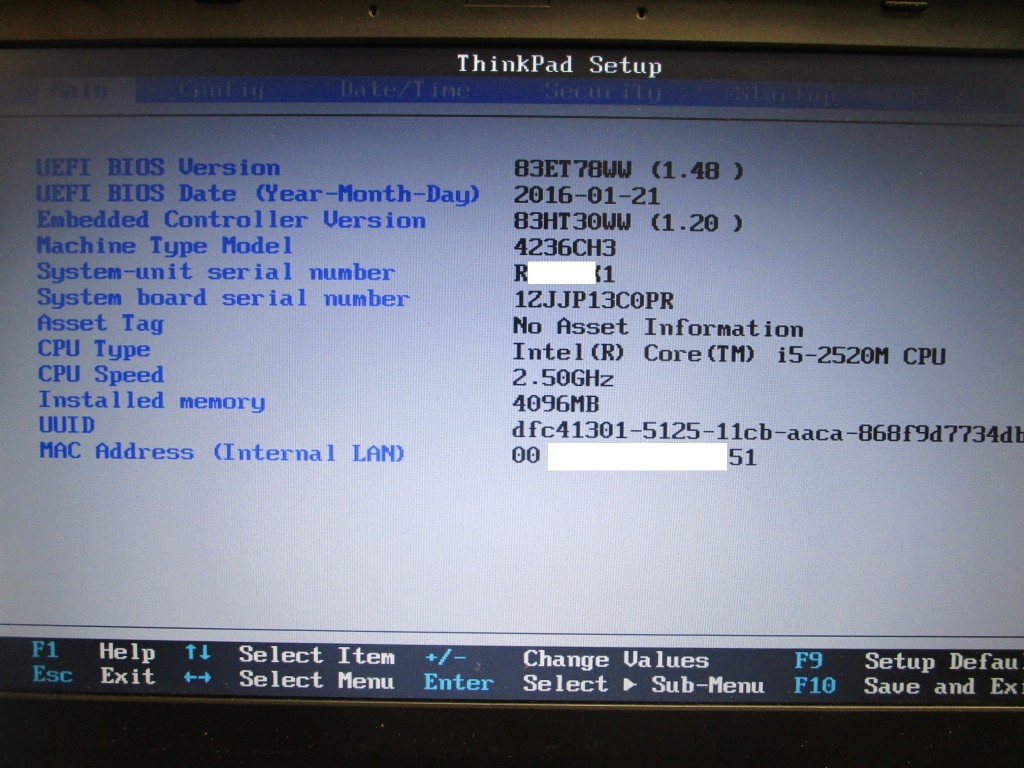The width and height of the screenshot is (1024, 768).
Task: Click the Select Item hint text
Action: pyautogui.click(x=317, y=655)
